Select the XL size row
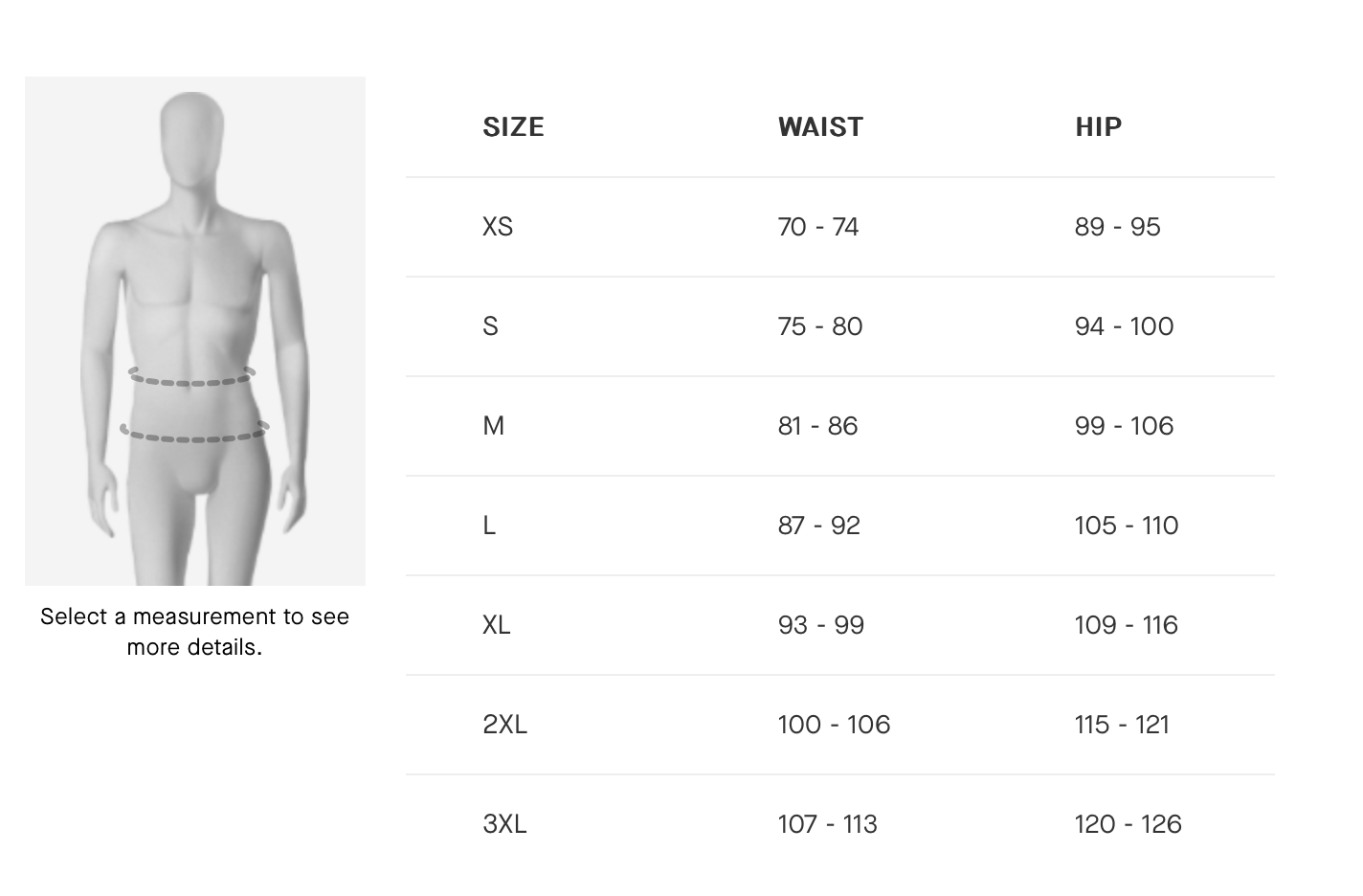 pyautogui.click(x=840, y=625)
